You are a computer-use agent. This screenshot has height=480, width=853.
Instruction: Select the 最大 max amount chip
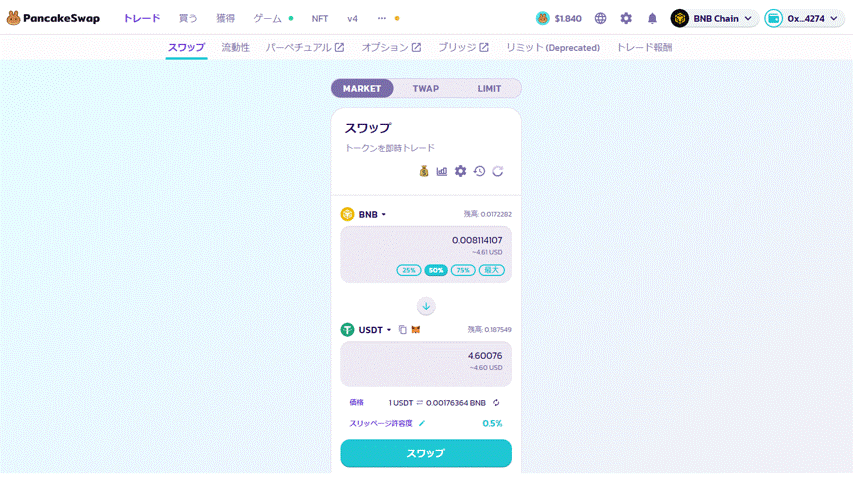pyautogui.click(x=492, y=270)
